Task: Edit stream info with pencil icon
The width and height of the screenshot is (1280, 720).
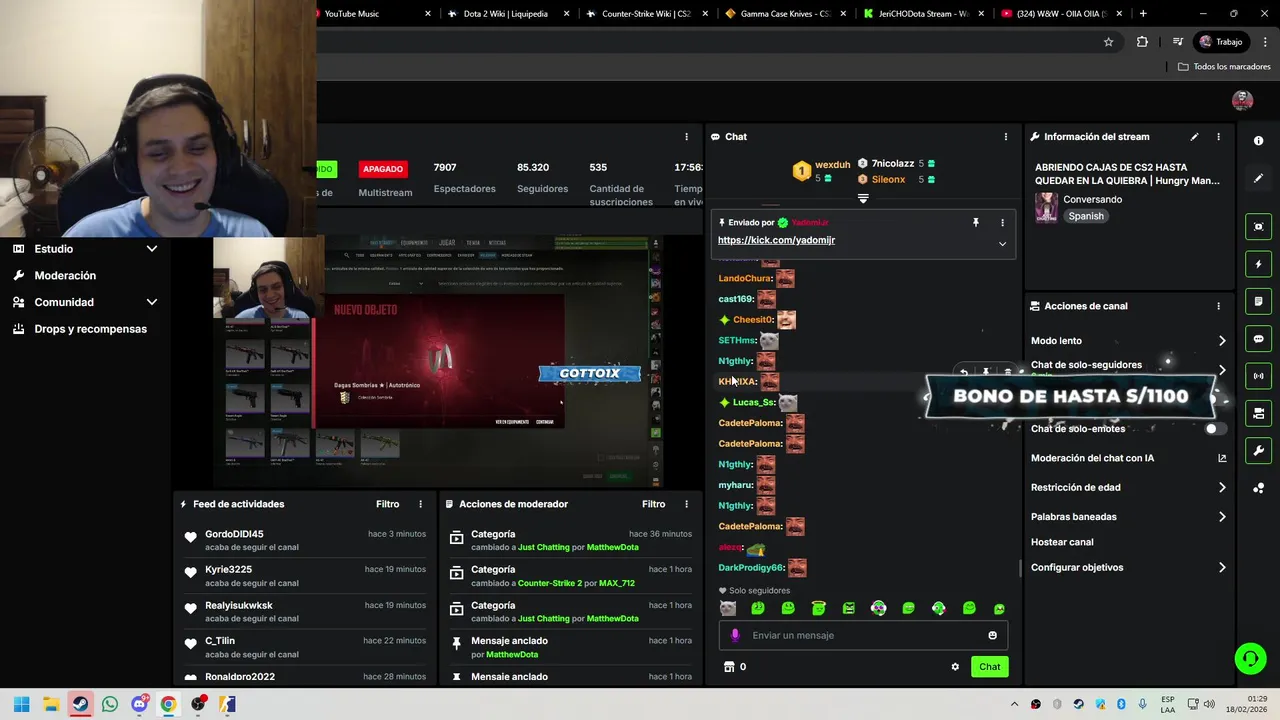Action: point(1194,137)
